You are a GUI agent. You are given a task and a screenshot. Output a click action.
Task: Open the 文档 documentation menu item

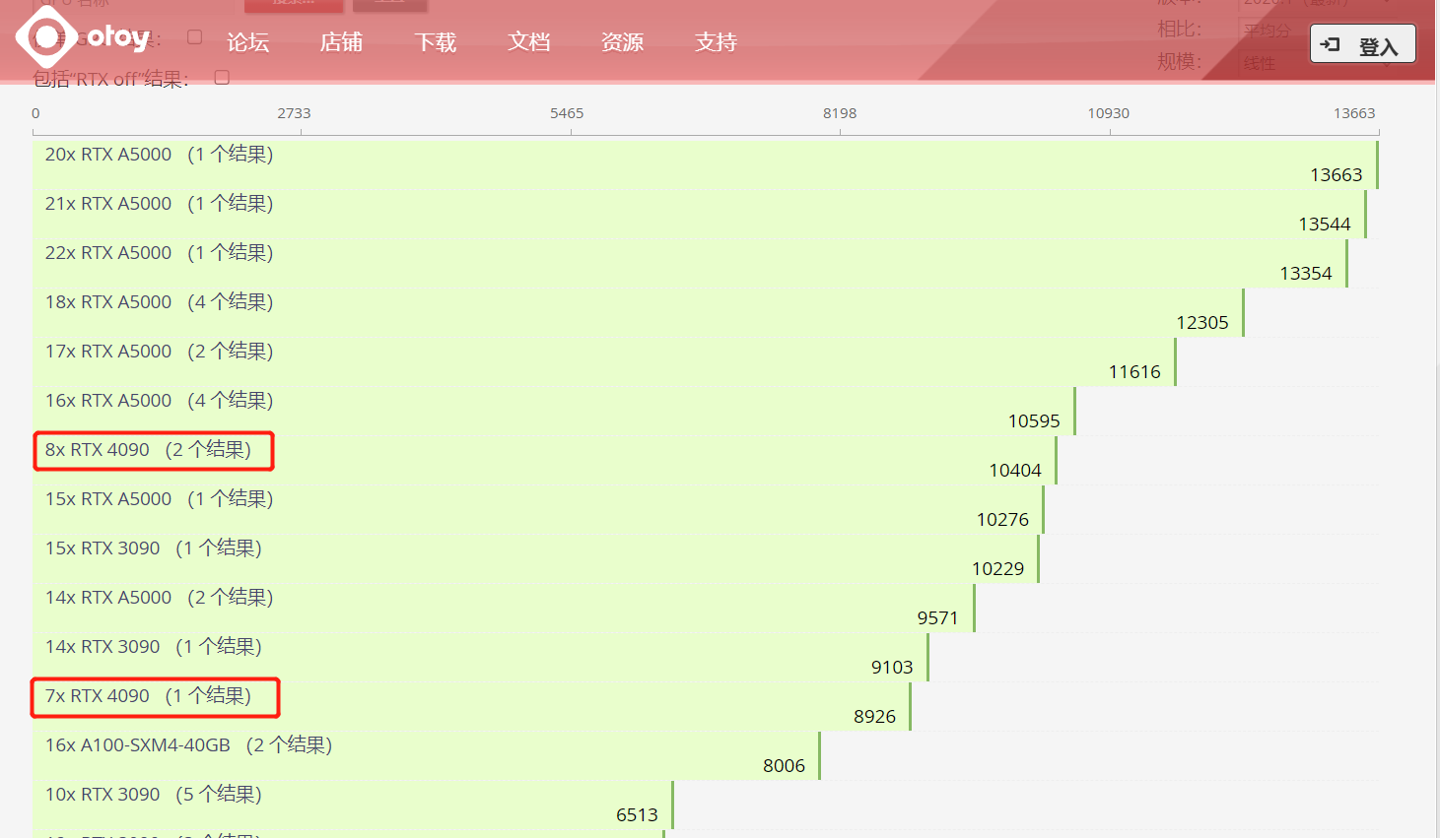pos(529,42)
